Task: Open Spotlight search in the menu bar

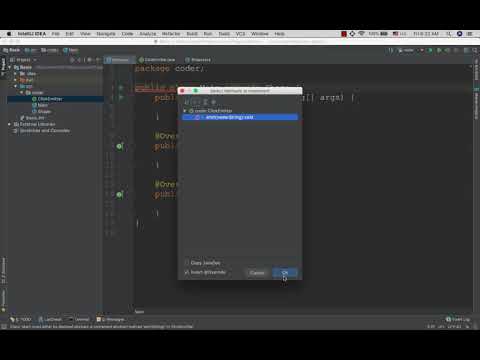Action: pos(449,34)
